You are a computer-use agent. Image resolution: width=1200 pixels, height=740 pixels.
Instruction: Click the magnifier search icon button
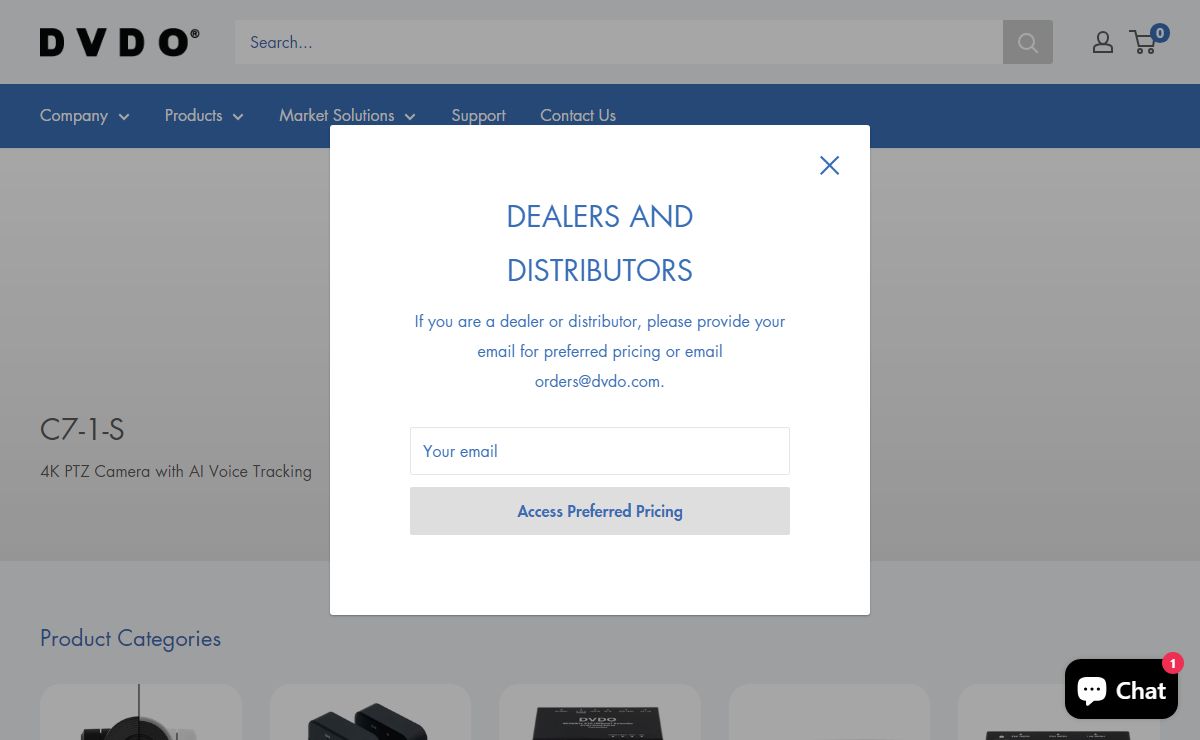pyautogui.click(x=1028, y=42)
